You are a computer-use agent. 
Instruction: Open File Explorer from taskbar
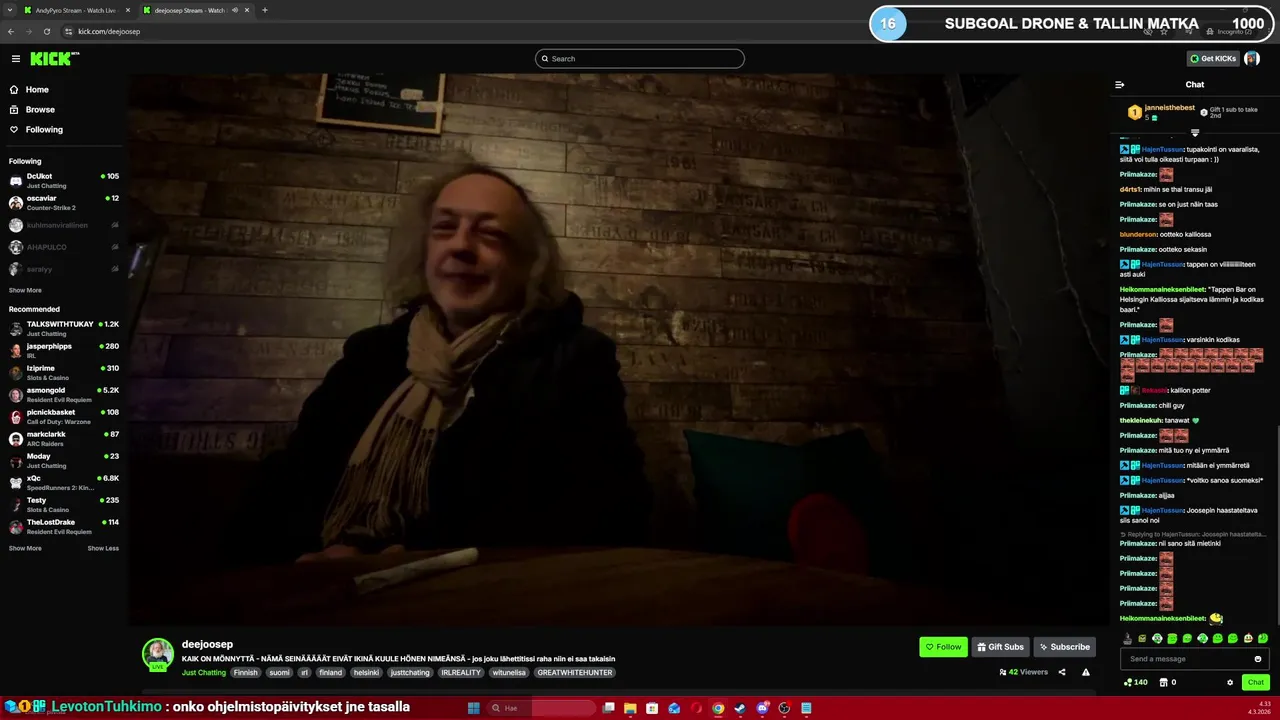(630, 708)
